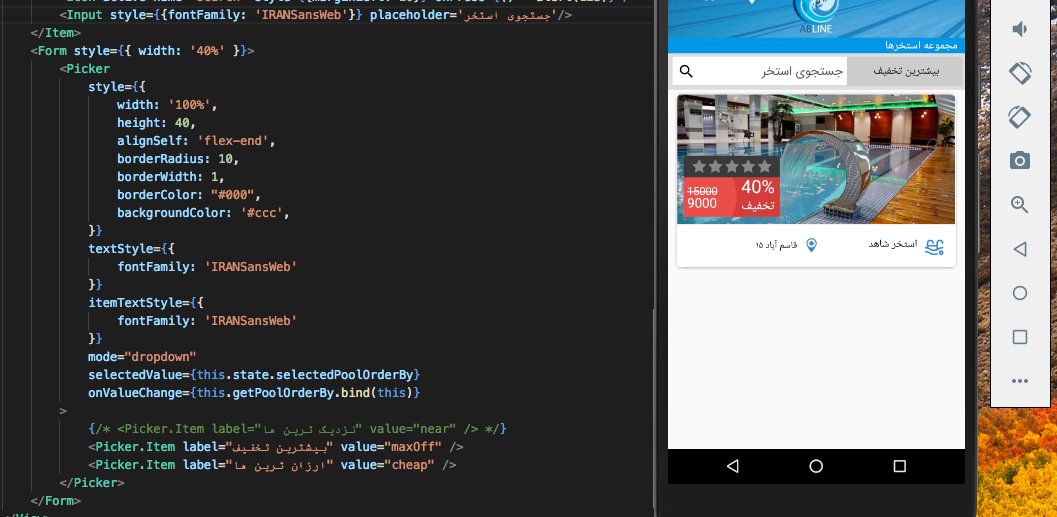
Task: Tap the Android home button in navigation bar
Action: (x=816, y=466)
